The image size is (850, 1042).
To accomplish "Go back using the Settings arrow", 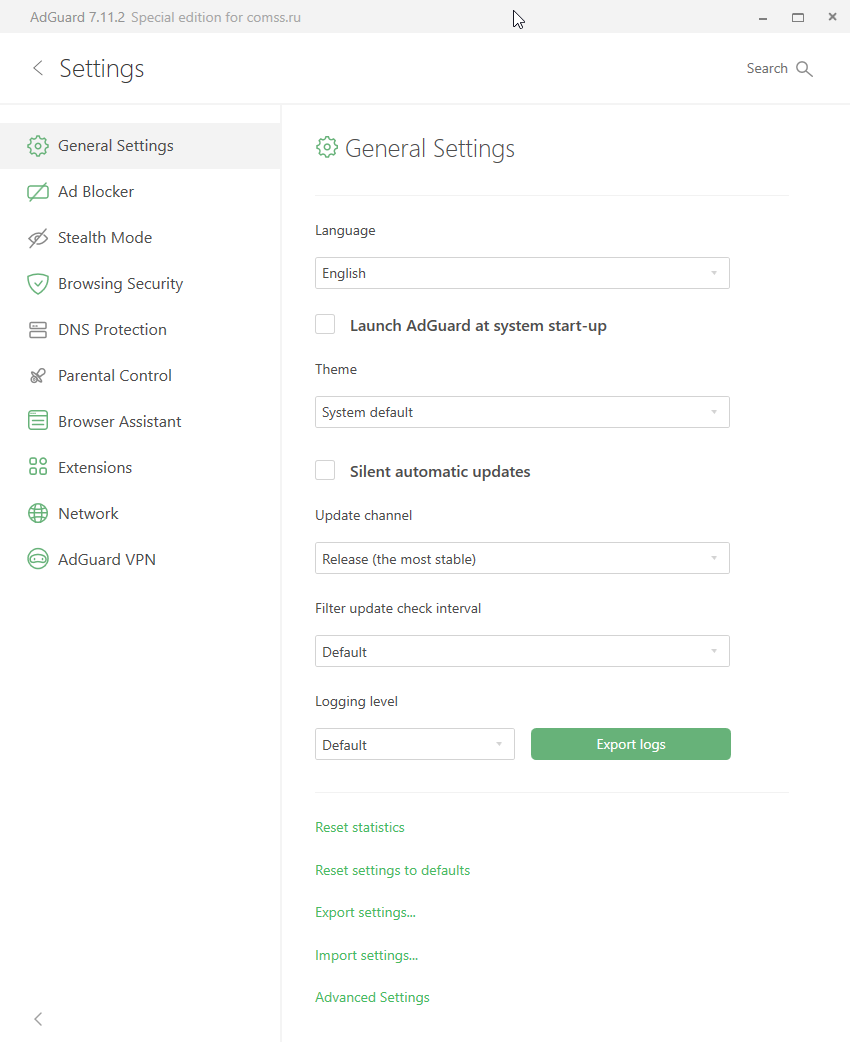I will click(38, 68).
